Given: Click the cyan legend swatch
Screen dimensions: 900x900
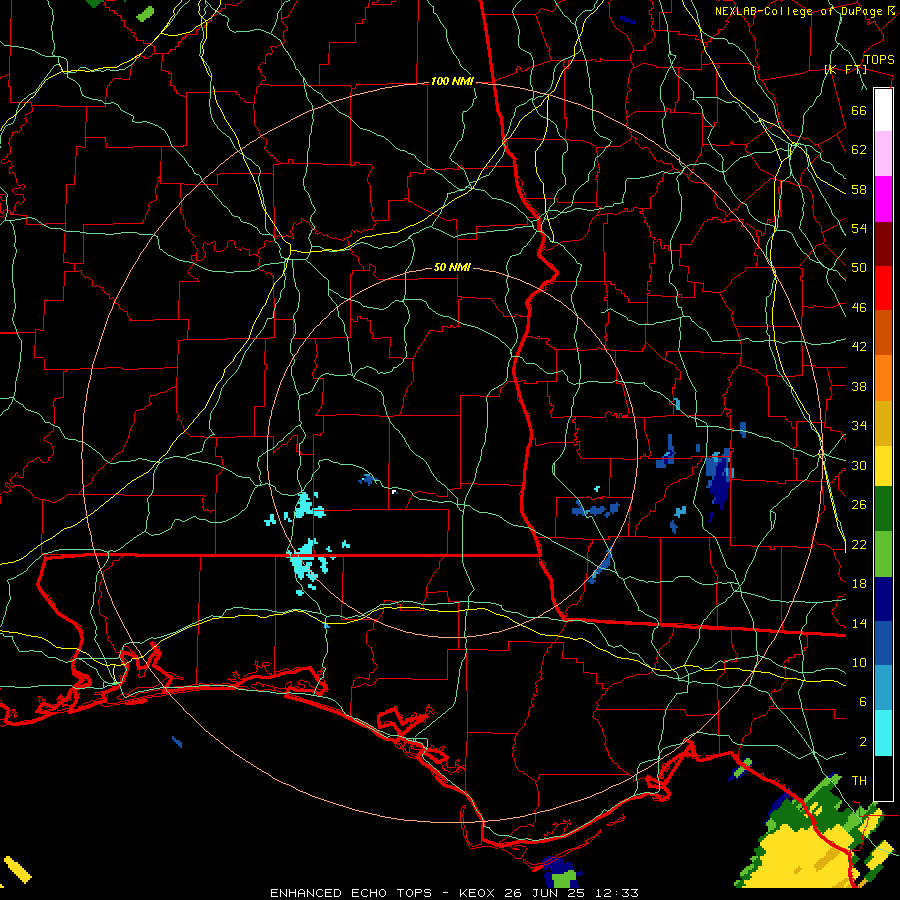Looking at the screenshot, I should click(883, 733).
